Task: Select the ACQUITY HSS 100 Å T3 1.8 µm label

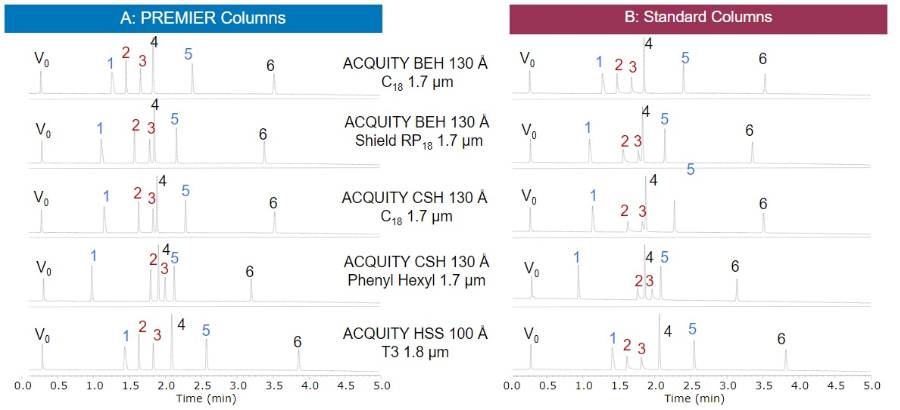Action: pos(416,343)
